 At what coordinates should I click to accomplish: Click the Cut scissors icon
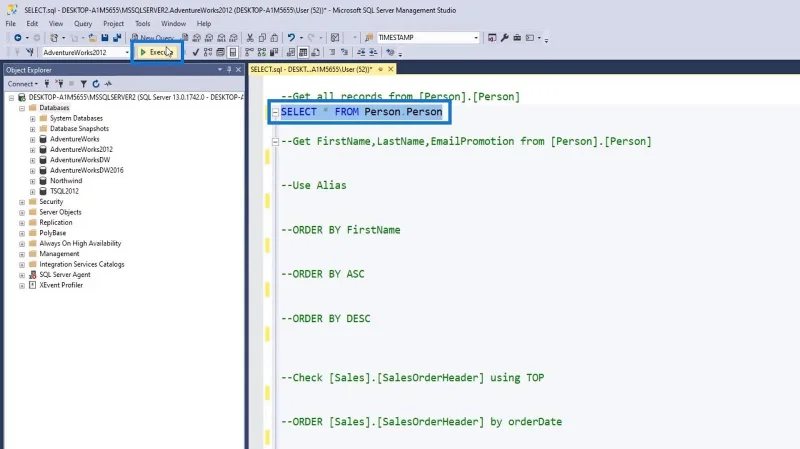[x=250, y=38]
